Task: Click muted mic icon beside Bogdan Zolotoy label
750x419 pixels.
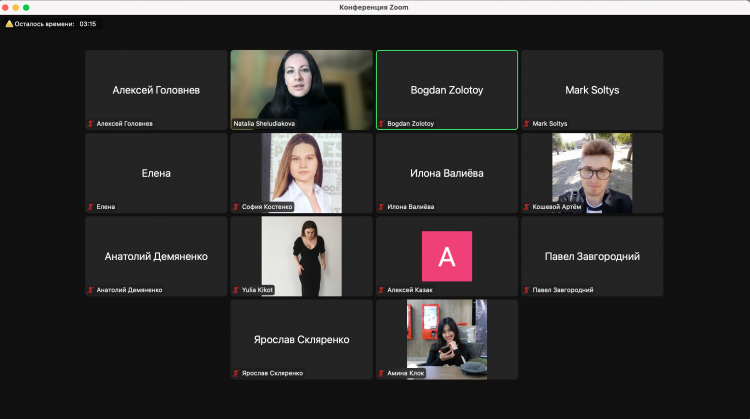Action: coord(382,124)
